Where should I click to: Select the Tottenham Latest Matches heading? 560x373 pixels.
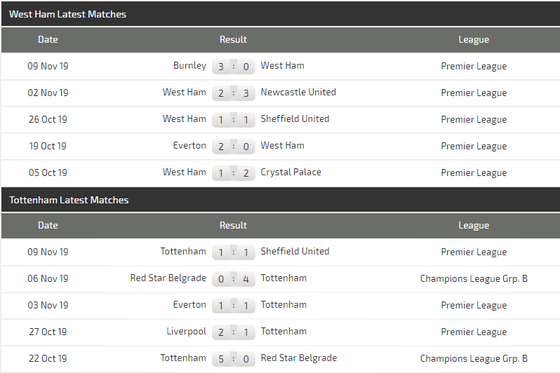(x=69, y=200)
